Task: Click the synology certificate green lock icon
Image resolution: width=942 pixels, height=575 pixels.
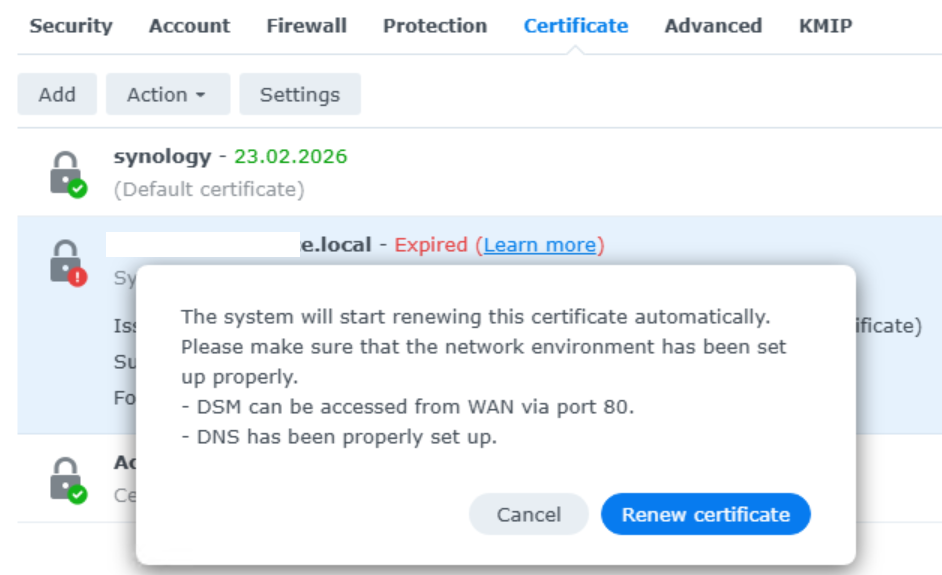Action: click(x=66, y=172)
